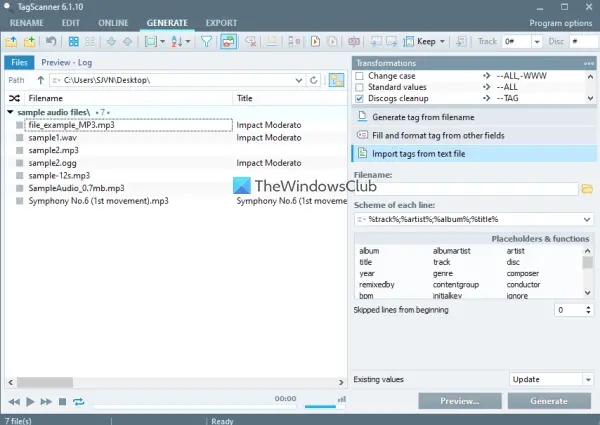
Task: Open the Track number format dropdown
Action: point(537,41)
